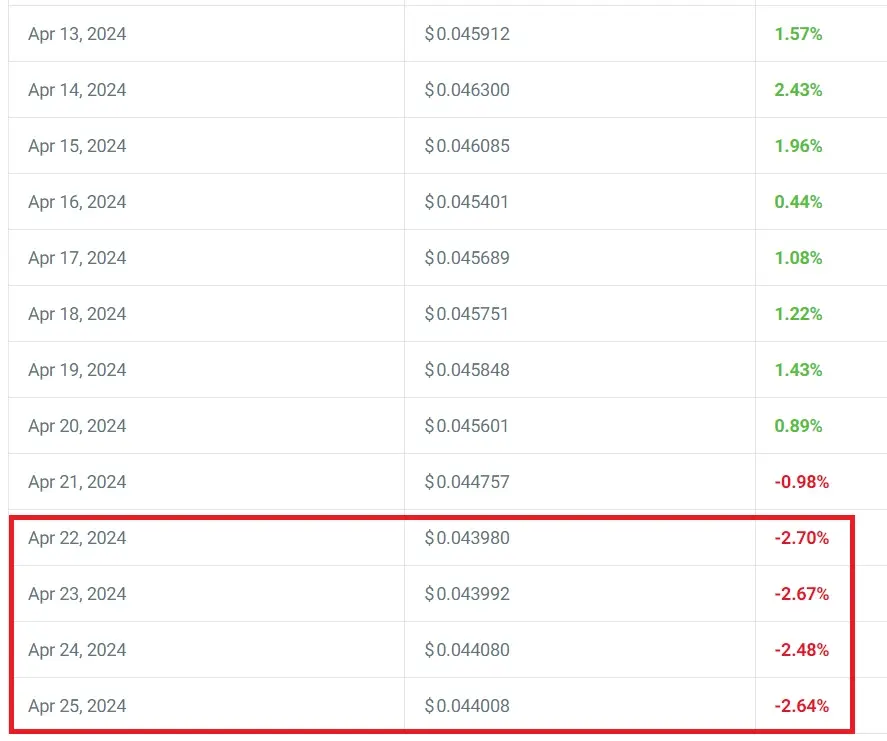This screenshot has height=741, width=887.
Task: Click the price $0.043992
Action: pyautogui.click(x=467, y=594)
